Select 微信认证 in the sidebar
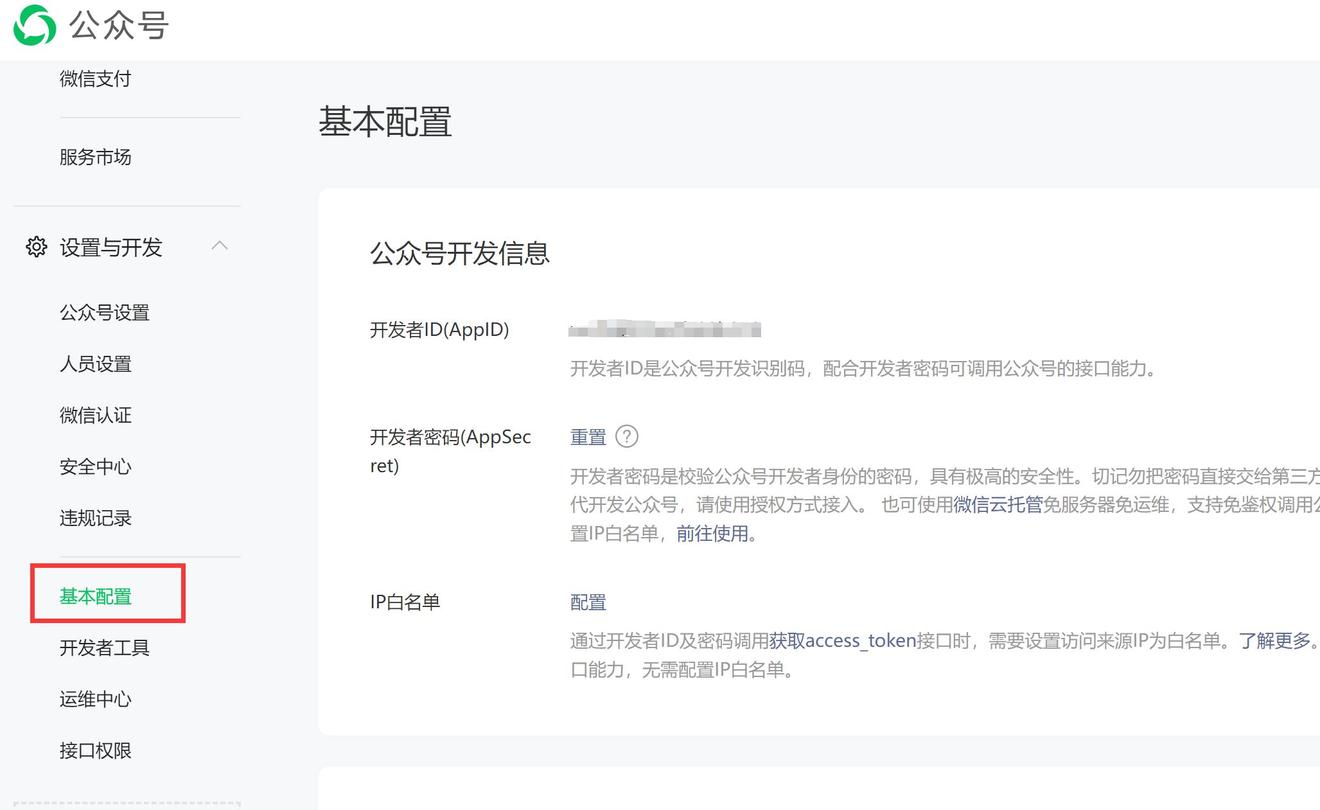Viewport: 1320px width, 810px height. click(x=95, y=416)
